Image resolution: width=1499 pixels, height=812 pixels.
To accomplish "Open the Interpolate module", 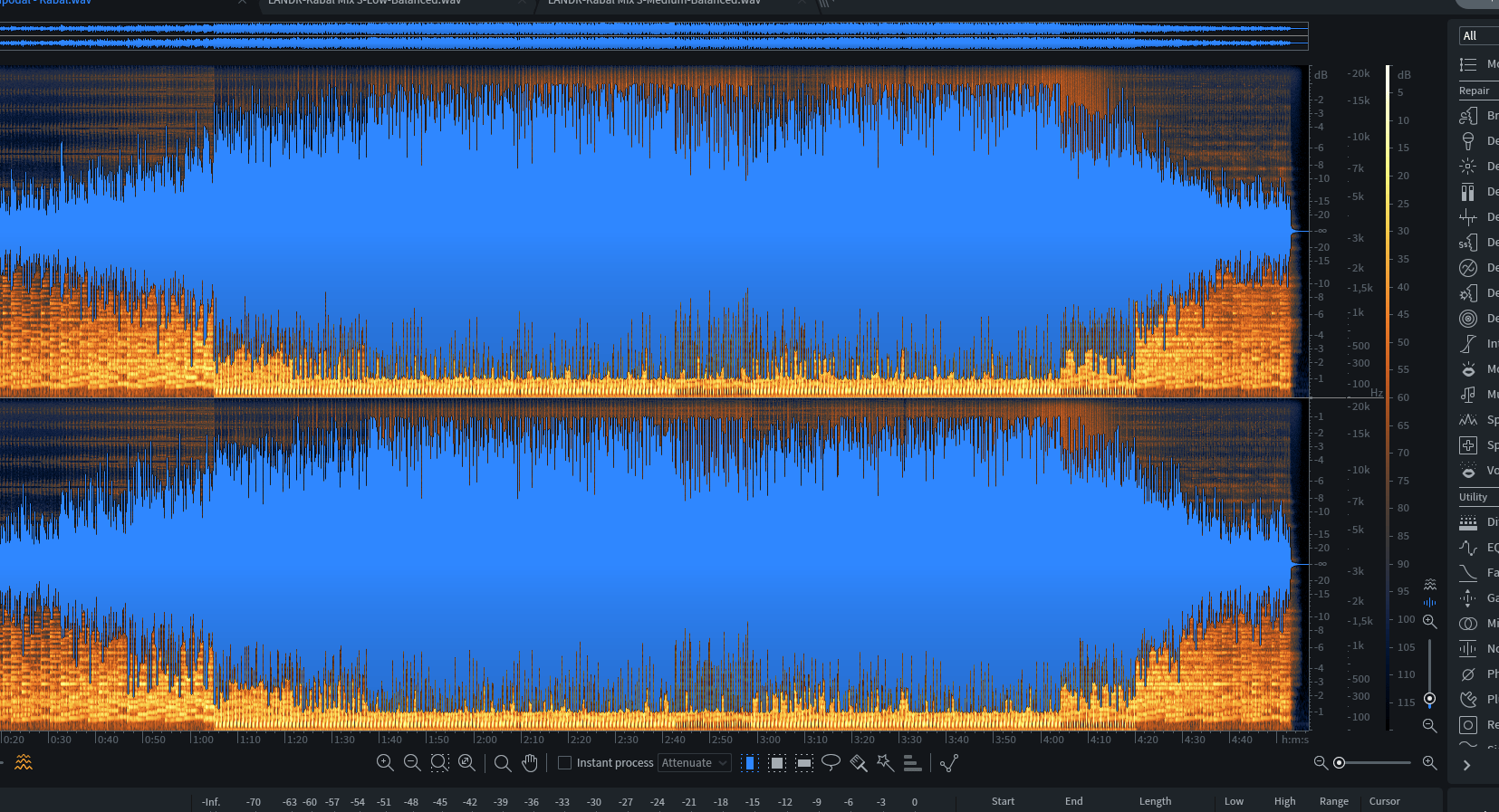I will tap(1468, 343).
